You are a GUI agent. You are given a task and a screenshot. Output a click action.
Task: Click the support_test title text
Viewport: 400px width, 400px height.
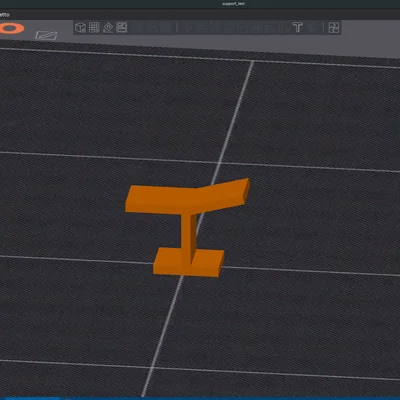click(x=233, y=4)
